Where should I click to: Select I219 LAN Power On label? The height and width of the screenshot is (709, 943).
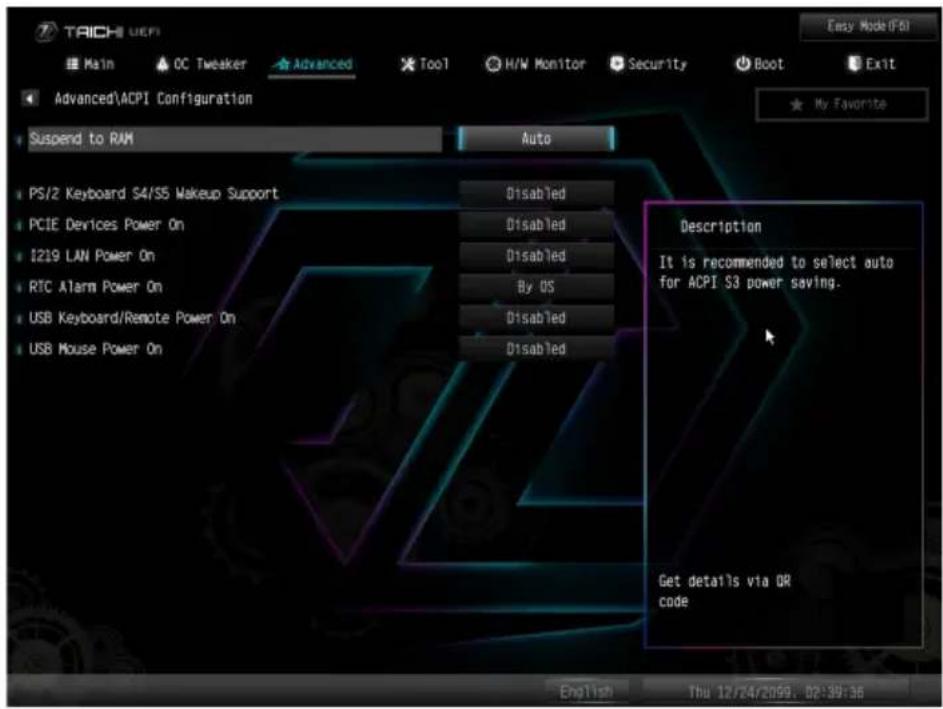(x=92, y=256)
